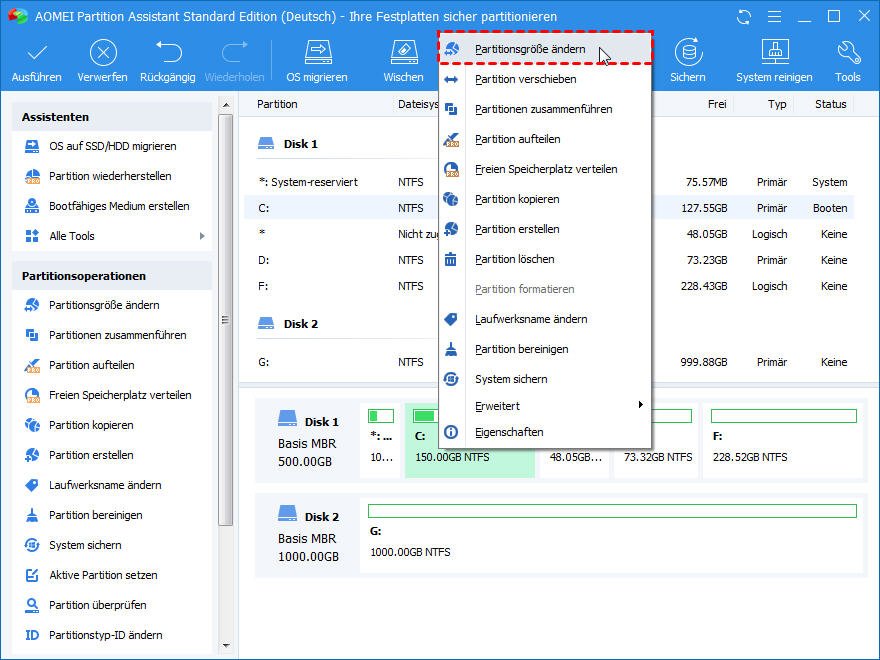The height and width of the screenshot is (660, 880).
Task: Select the G: 1000.00GB block in disk map
Action: coord(612,535)
